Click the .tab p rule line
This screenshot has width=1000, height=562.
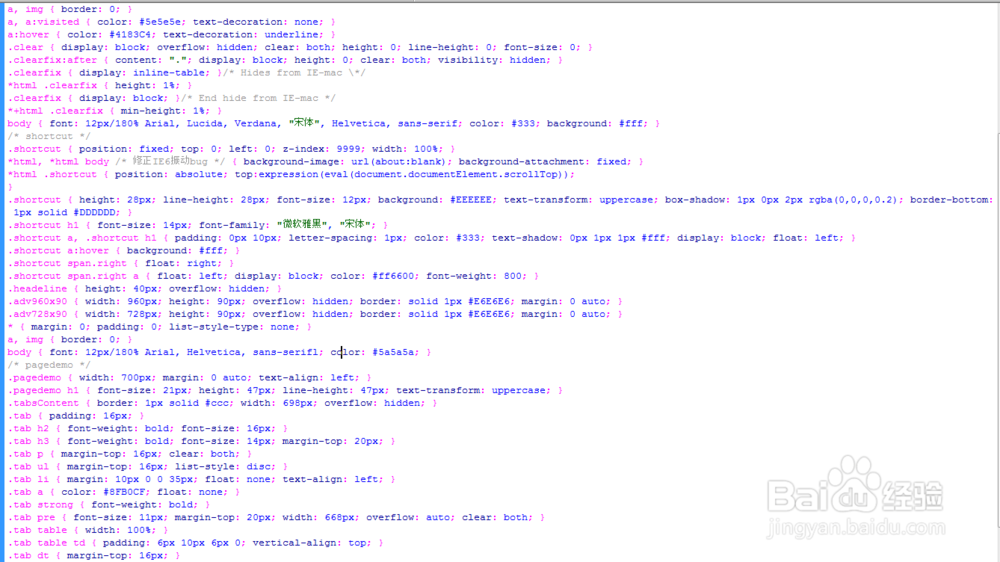pyautogui.click(x=129, y=454)
